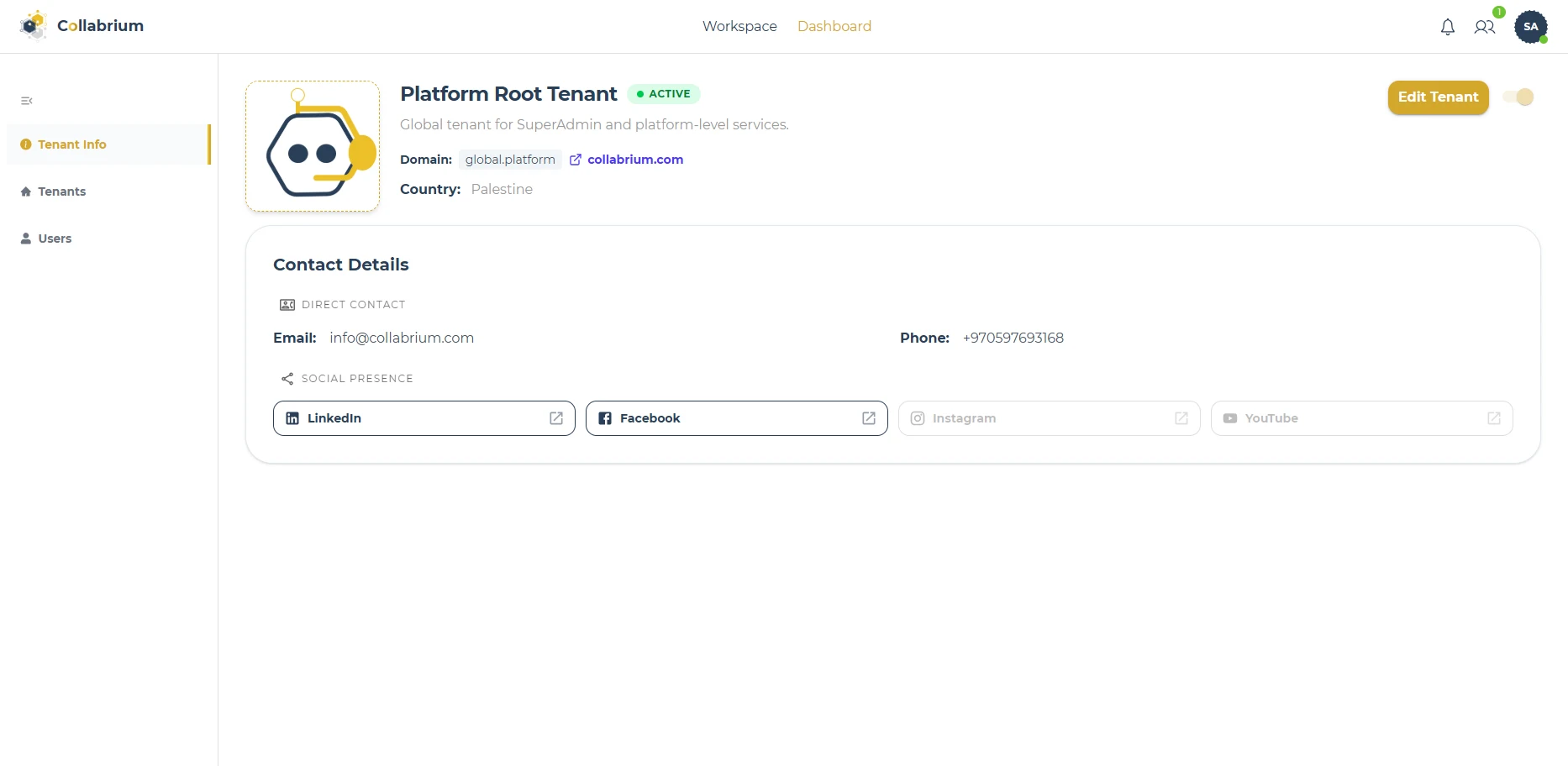This screenshot has width=1568, height=766.
Task: Select Tenants in sidebar
Action: pos(108,191)
